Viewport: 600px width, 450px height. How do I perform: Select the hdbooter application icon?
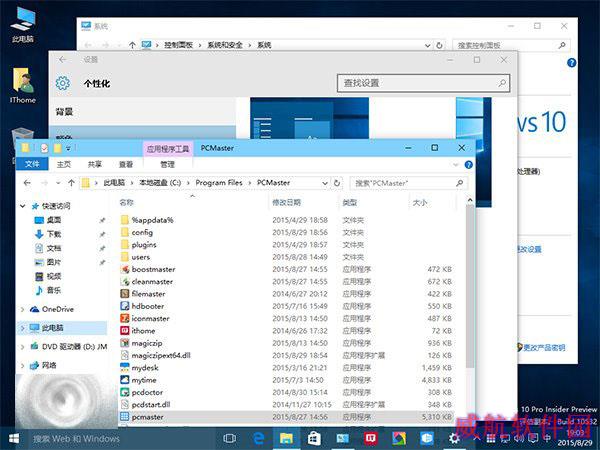125,306
